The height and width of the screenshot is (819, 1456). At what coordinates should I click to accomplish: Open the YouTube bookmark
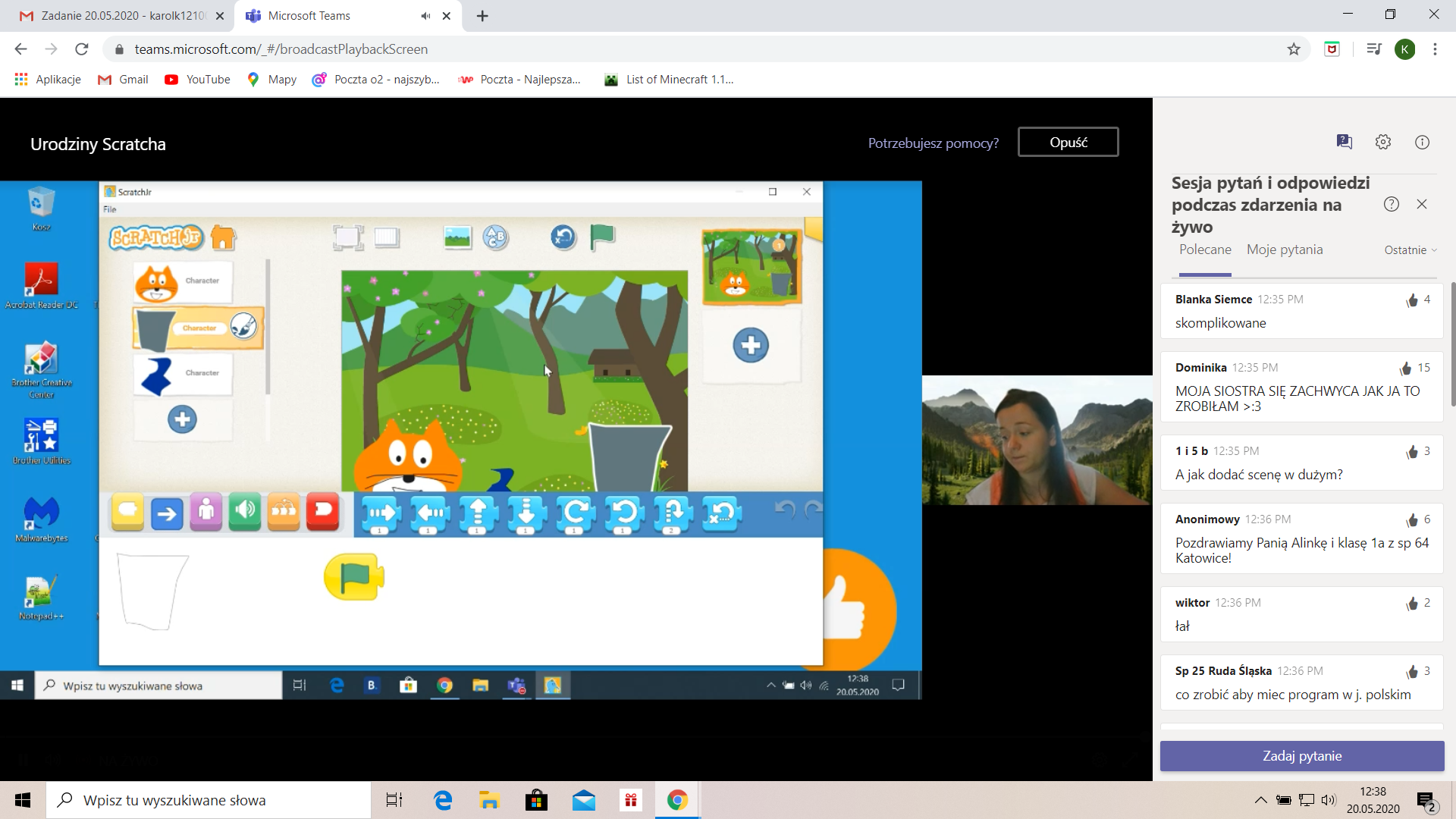click(197, 80)
